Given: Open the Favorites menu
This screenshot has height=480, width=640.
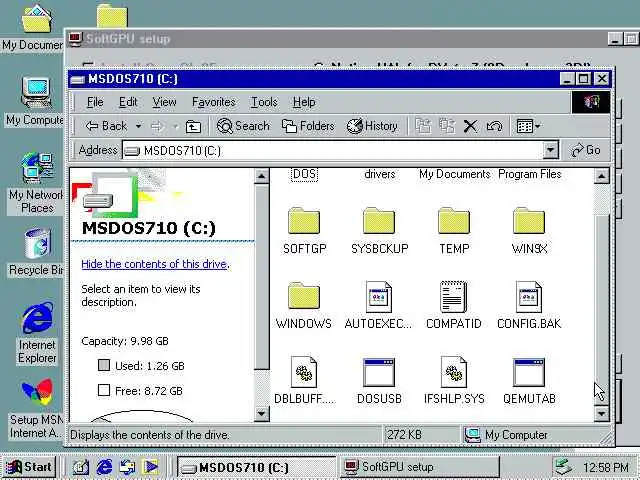Looking at the screenshot, I should [x=214, y=102].
